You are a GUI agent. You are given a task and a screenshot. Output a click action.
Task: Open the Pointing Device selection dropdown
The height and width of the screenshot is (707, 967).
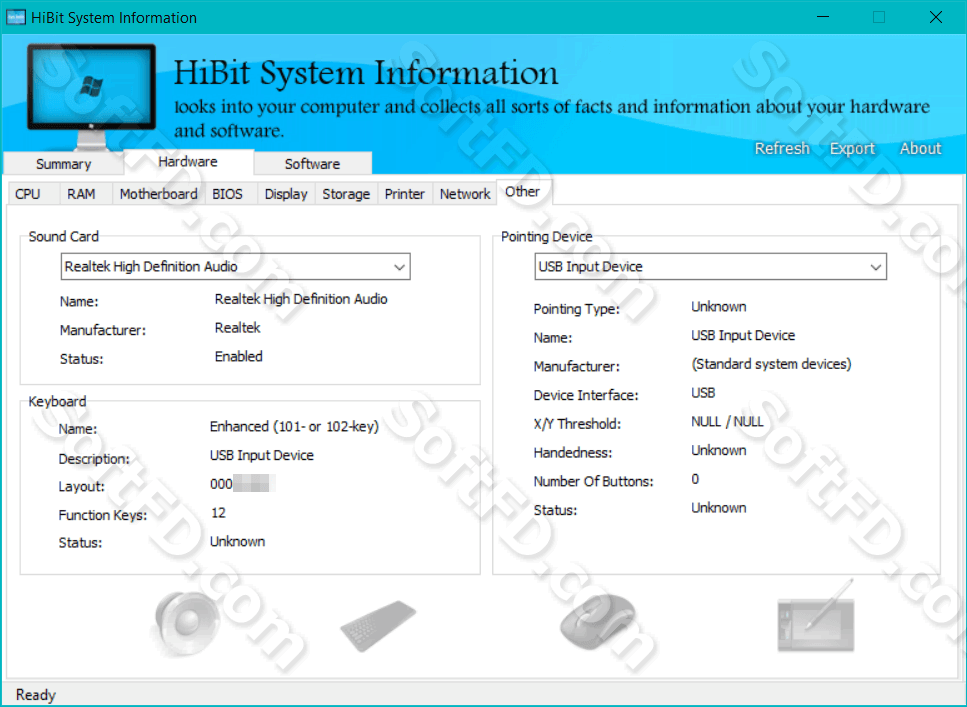pos(710,267)
